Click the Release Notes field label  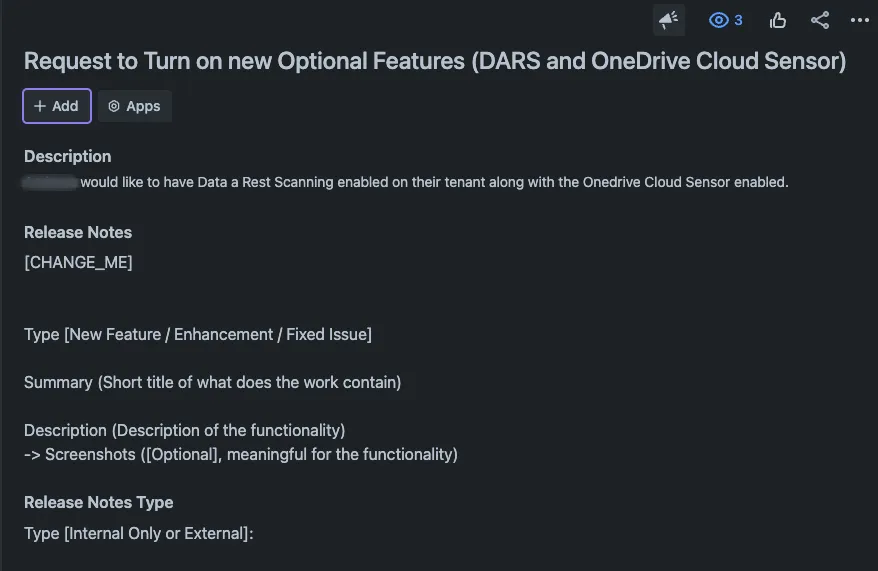78,232
